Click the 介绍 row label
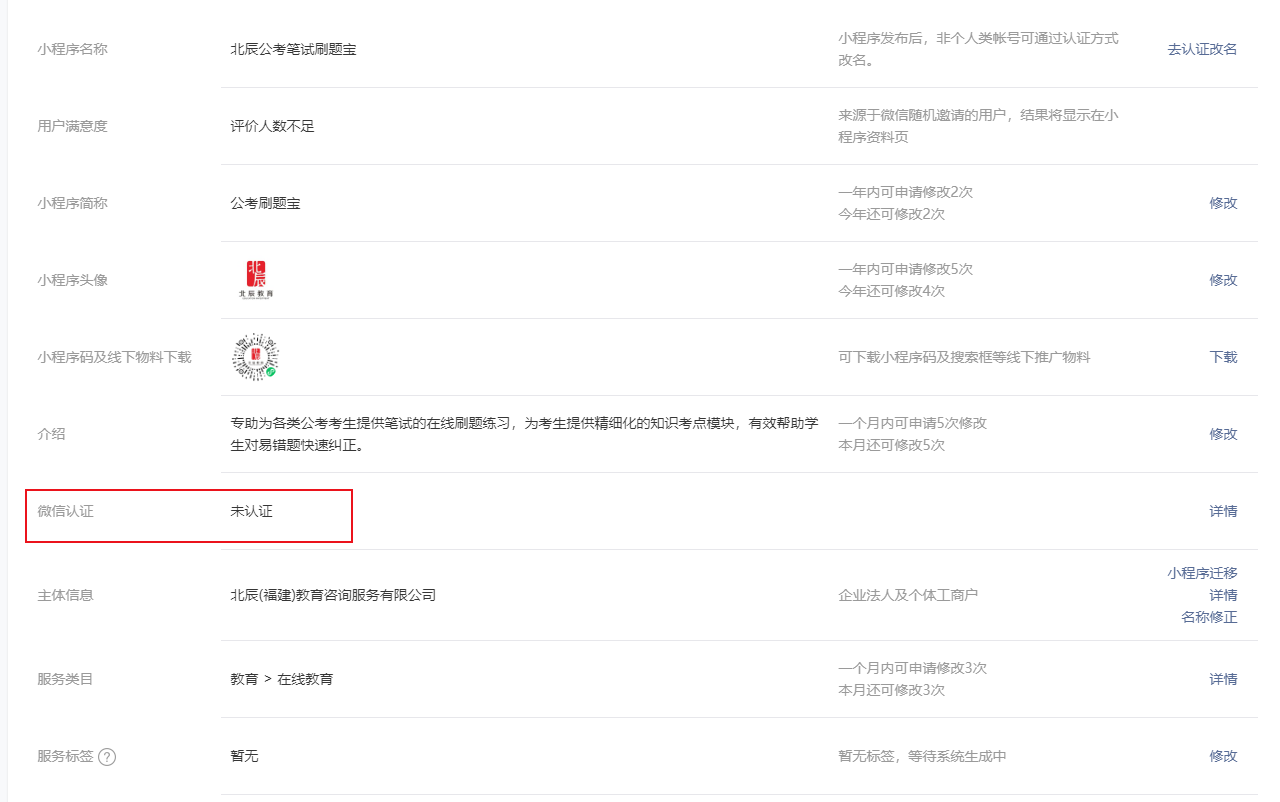The width and height of the screenshot is (1280, 802). point(51,434)
